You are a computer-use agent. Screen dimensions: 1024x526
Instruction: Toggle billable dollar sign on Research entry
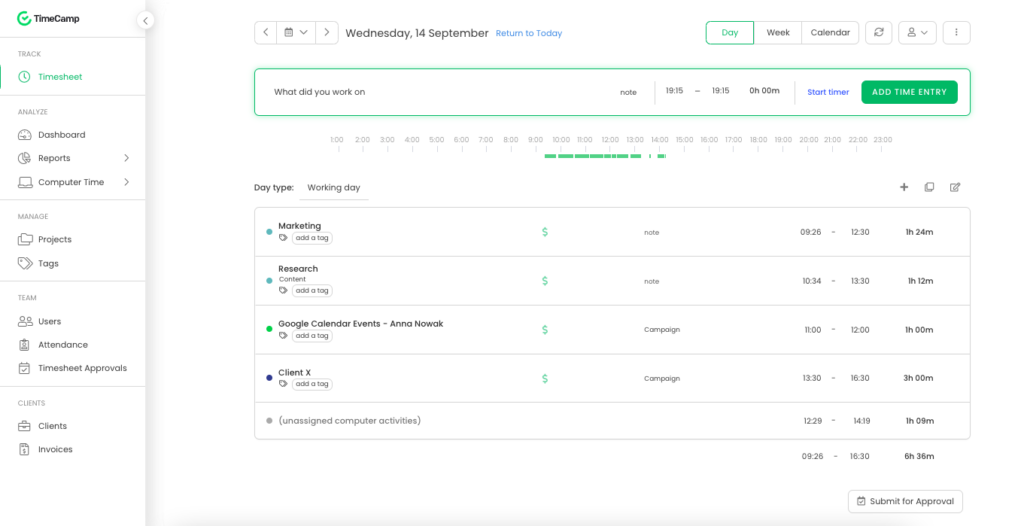545,281
